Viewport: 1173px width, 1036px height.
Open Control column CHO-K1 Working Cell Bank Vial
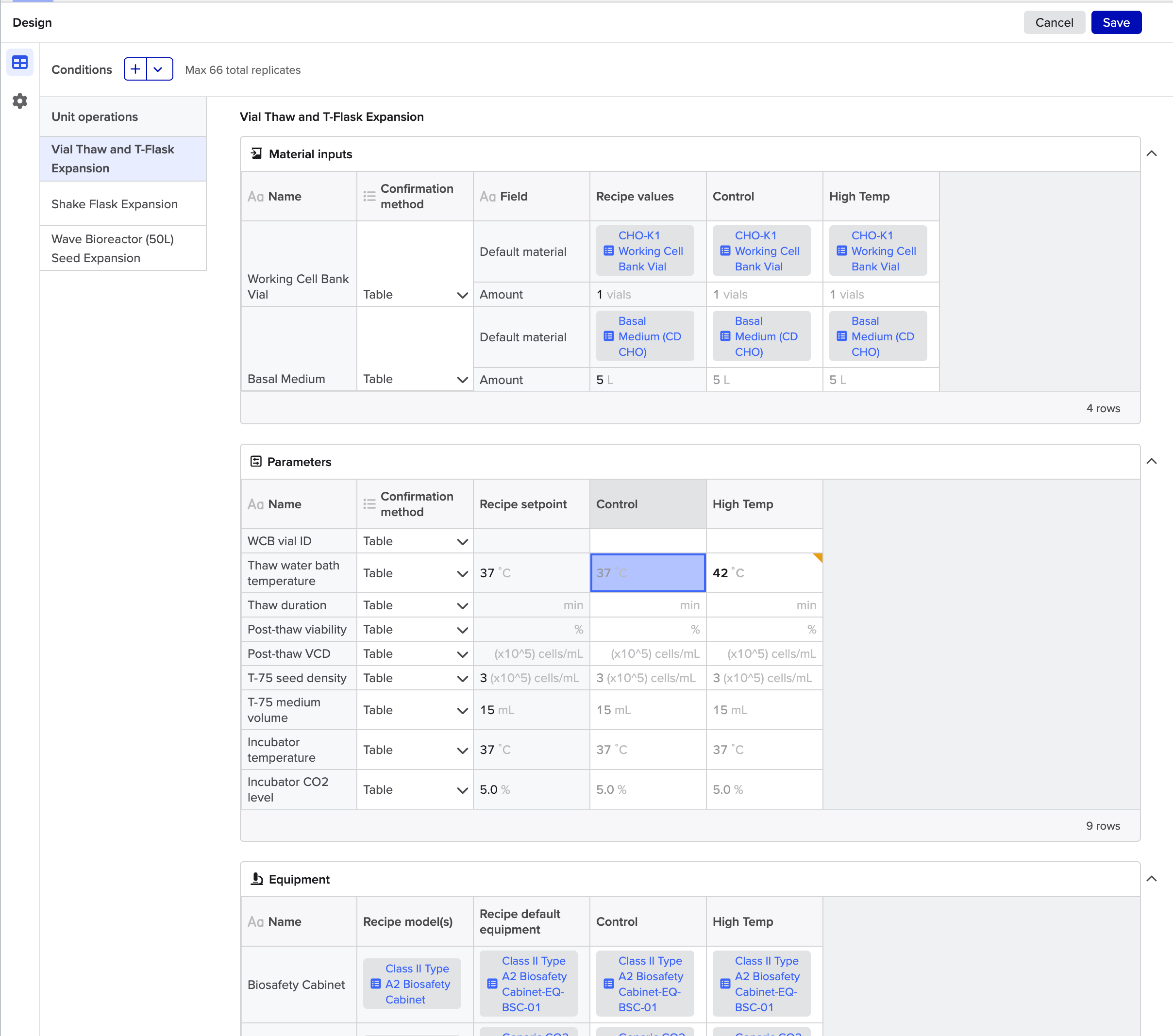761,251
